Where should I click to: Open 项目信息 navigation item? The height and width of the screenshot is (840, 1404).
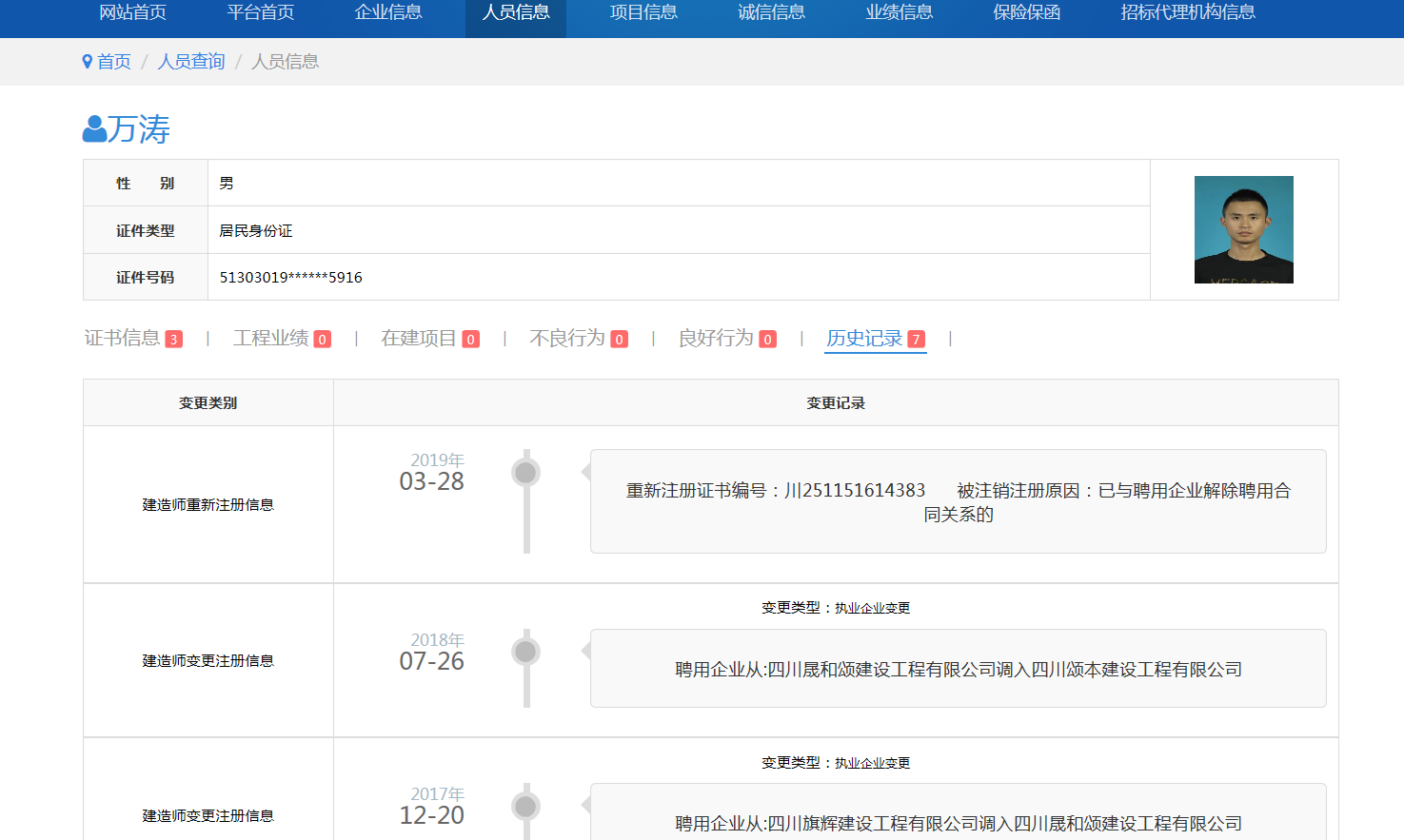(643, 12)
